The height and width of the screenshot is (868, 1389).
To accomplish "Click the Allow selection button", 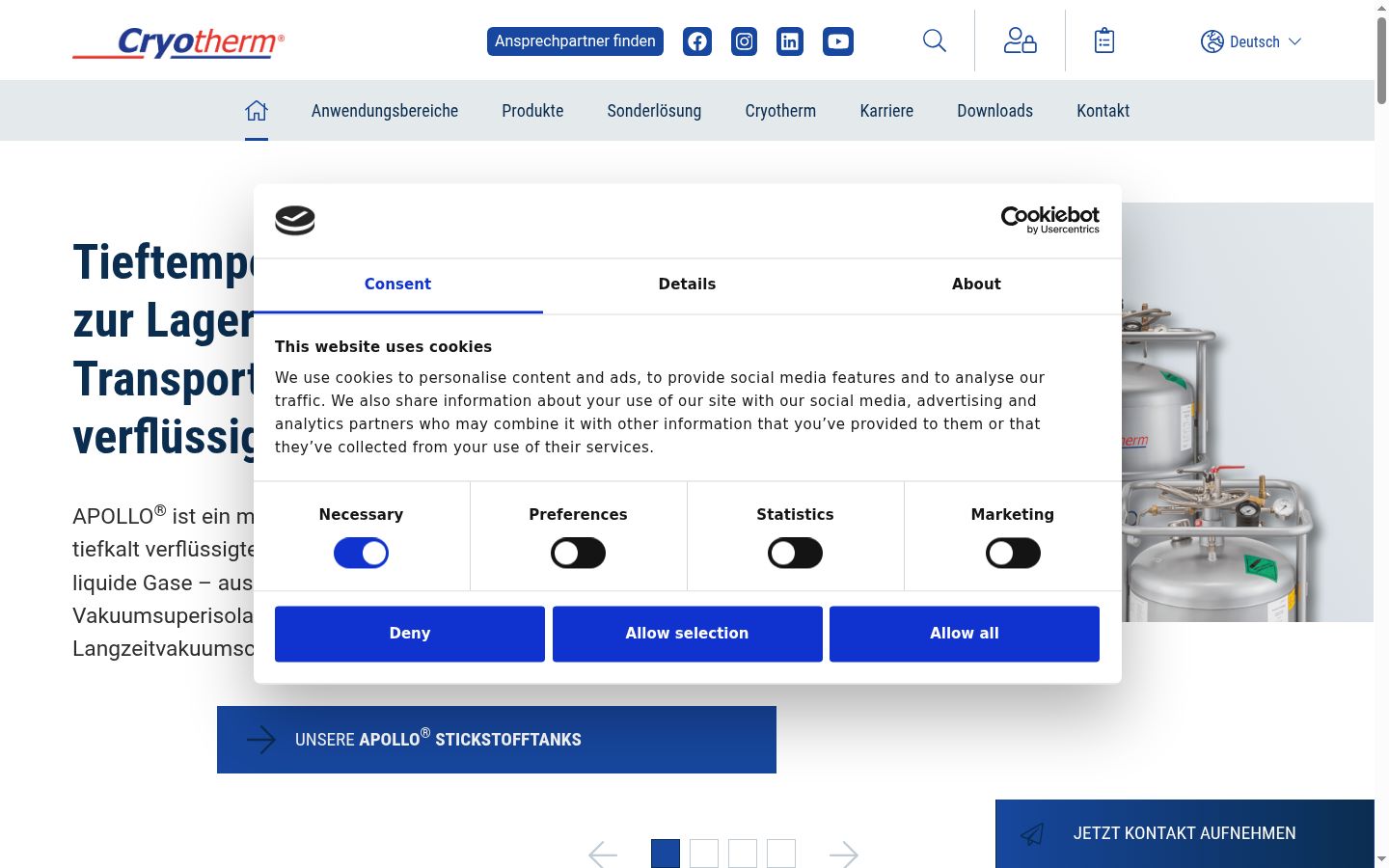I will tap(687, 634).
